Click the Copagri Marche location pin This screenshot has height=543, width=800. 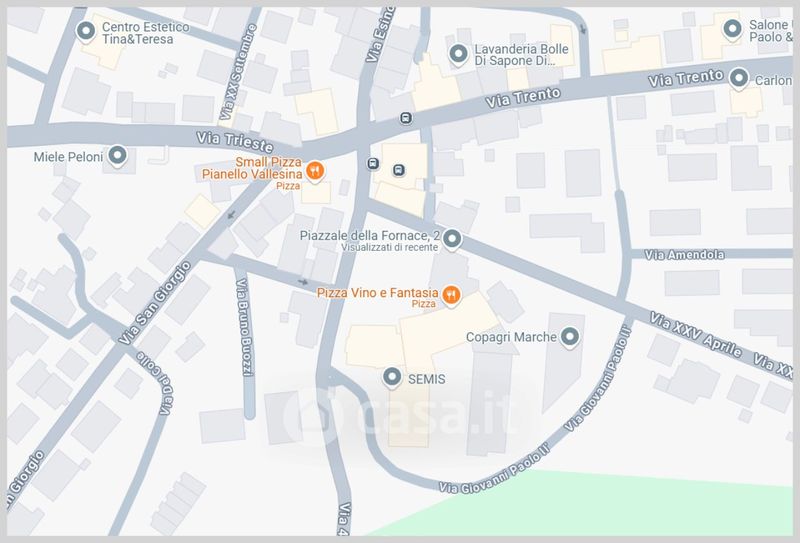[570, 336]
